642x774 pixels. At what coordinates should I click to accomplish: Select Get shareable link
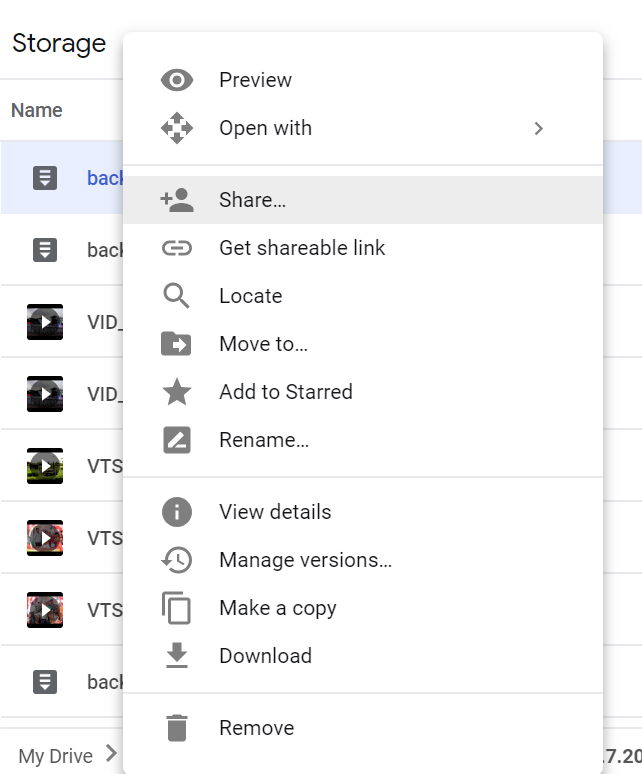302,248
